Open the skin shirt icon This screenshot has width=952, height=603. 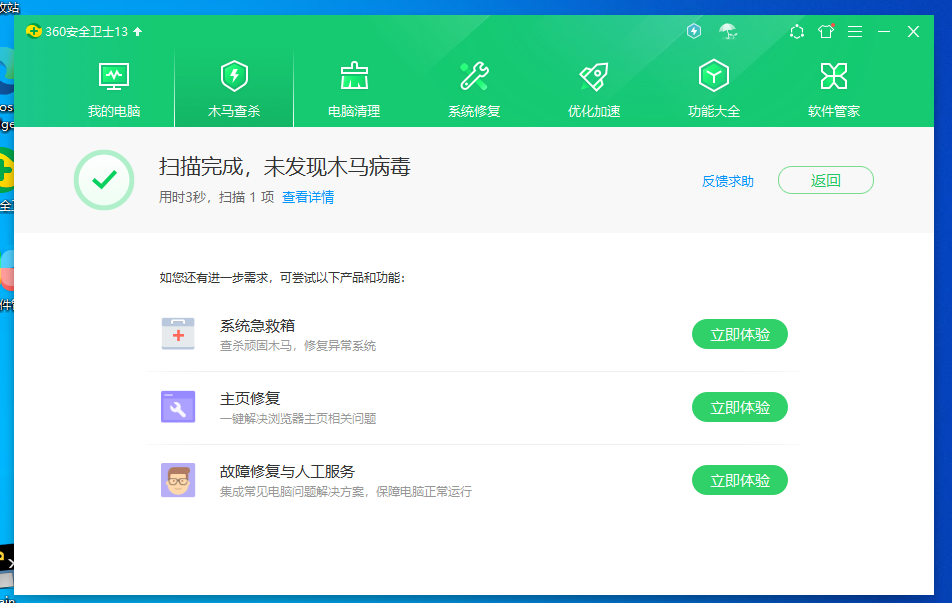coord(826,32)
